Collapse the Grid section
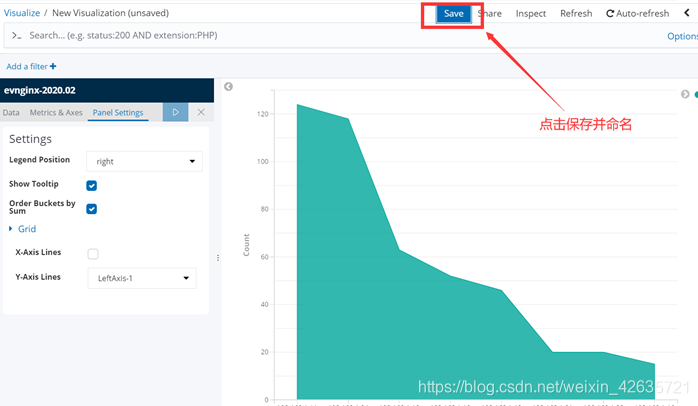698x406 pixels. pyautogui.click(x=23, y=229)
